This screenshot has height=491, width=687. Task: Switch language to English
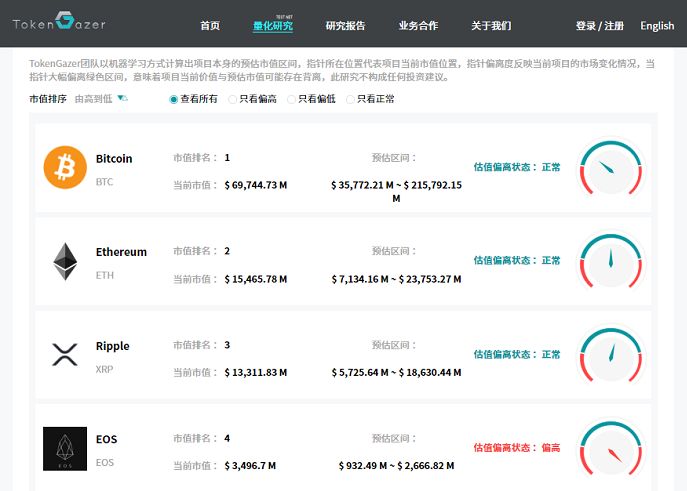pyautogui.click(x=657, y=26)
